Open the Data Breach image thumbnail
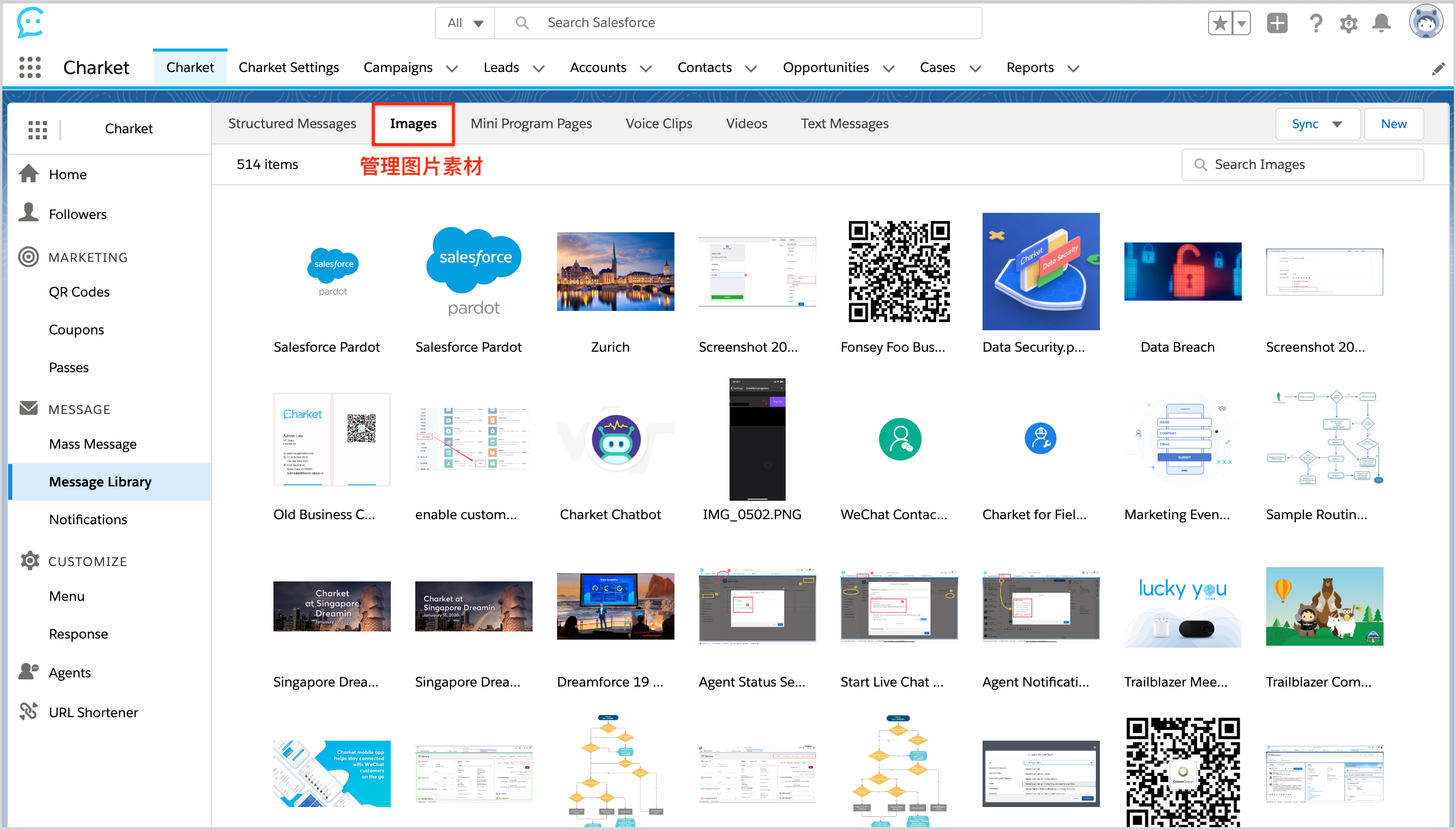 [x=1183, y=272]
